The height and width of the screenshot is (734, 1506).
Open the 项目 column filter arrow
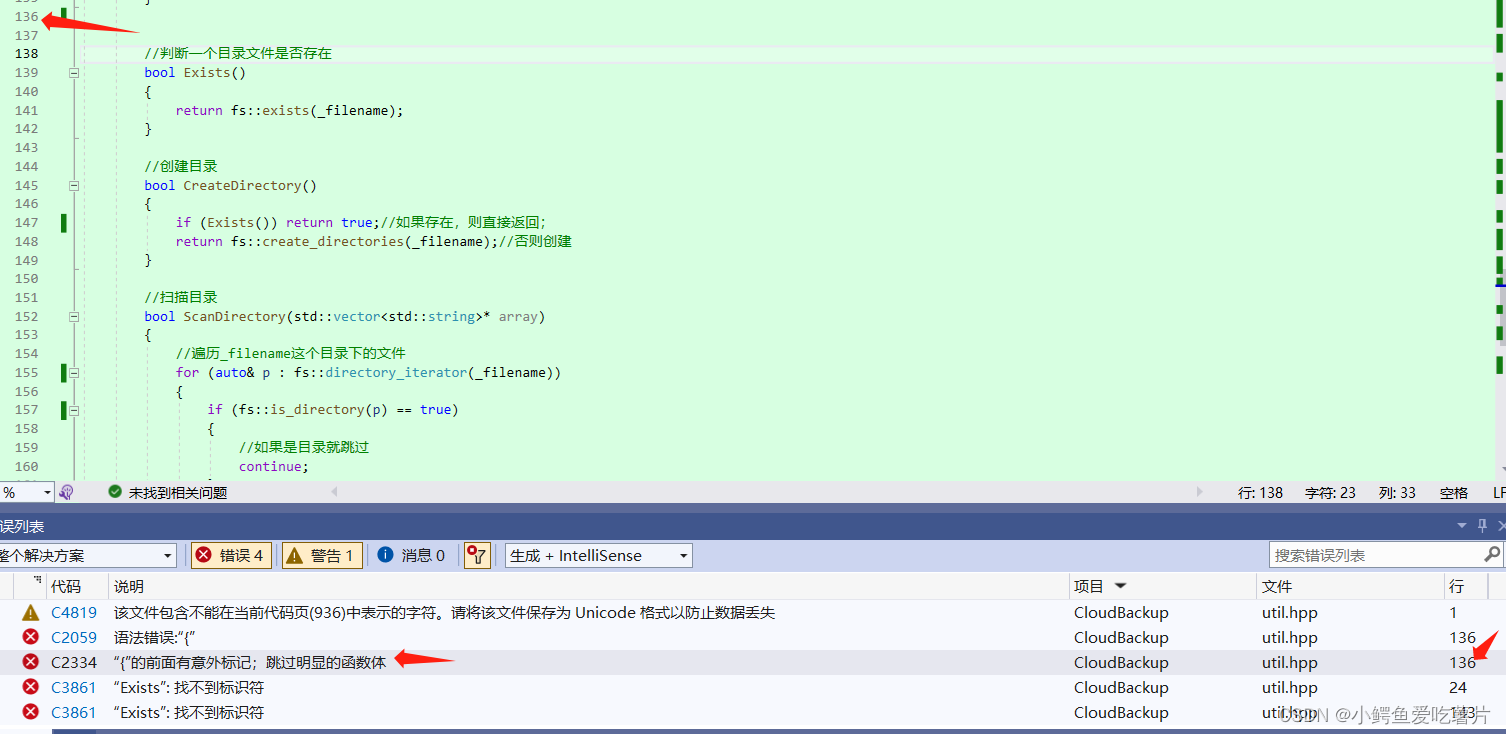[x=1120, y=586]
